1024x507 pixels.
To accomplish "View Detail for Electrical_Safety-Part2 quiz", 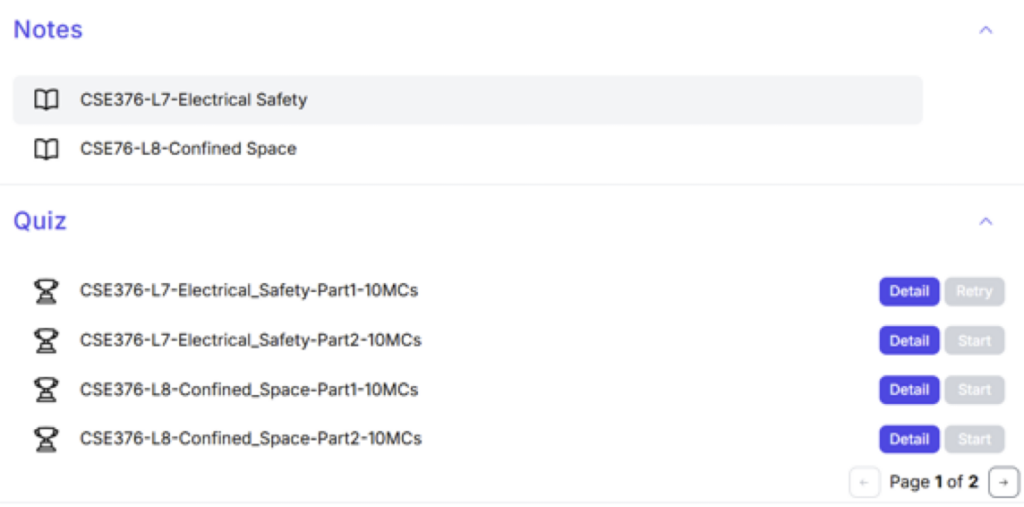I will pyautogui.click(x=909, y=341).
